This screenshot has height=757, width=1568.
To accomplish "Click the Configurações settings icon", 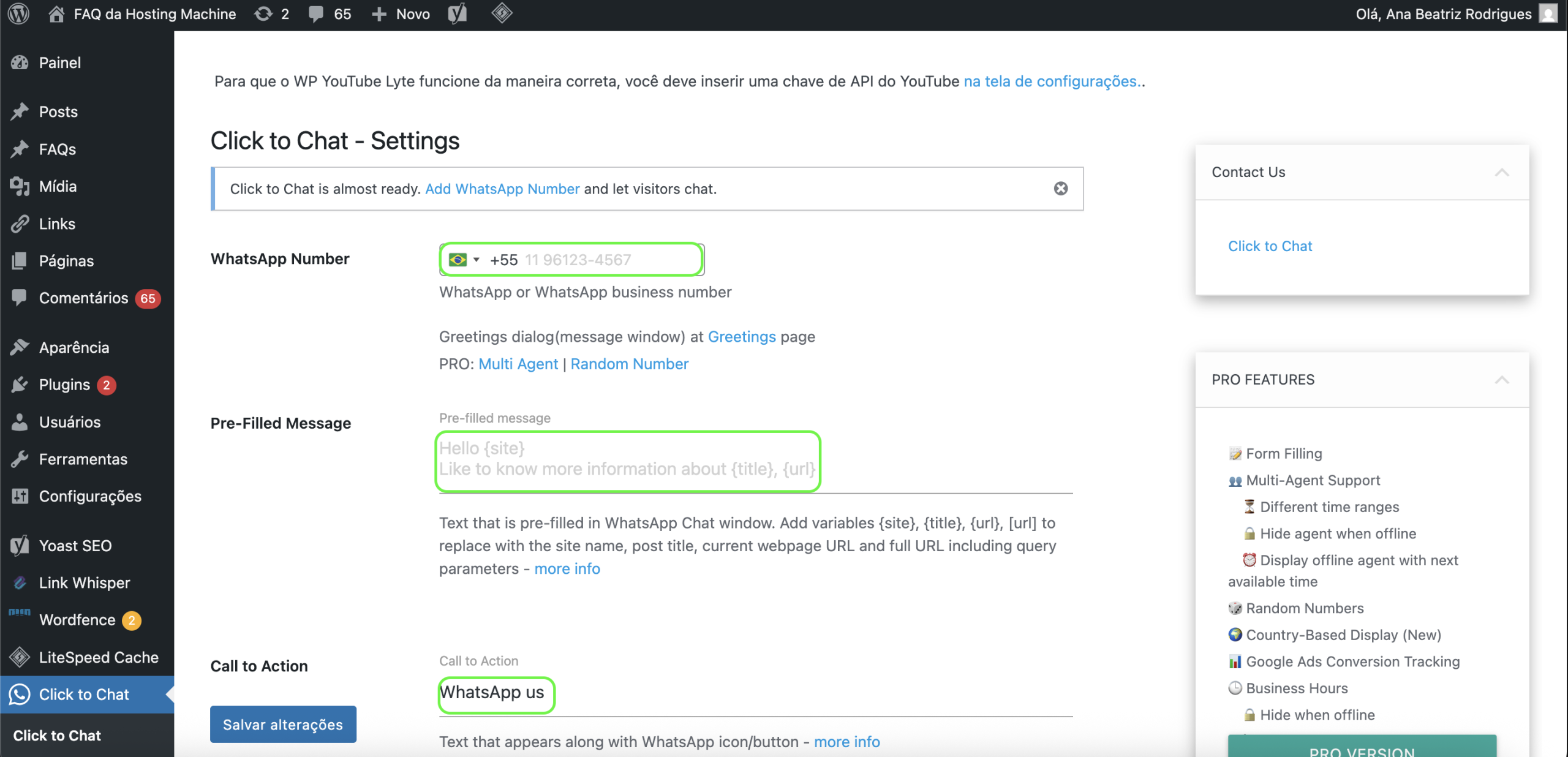I will click(20, 496).
